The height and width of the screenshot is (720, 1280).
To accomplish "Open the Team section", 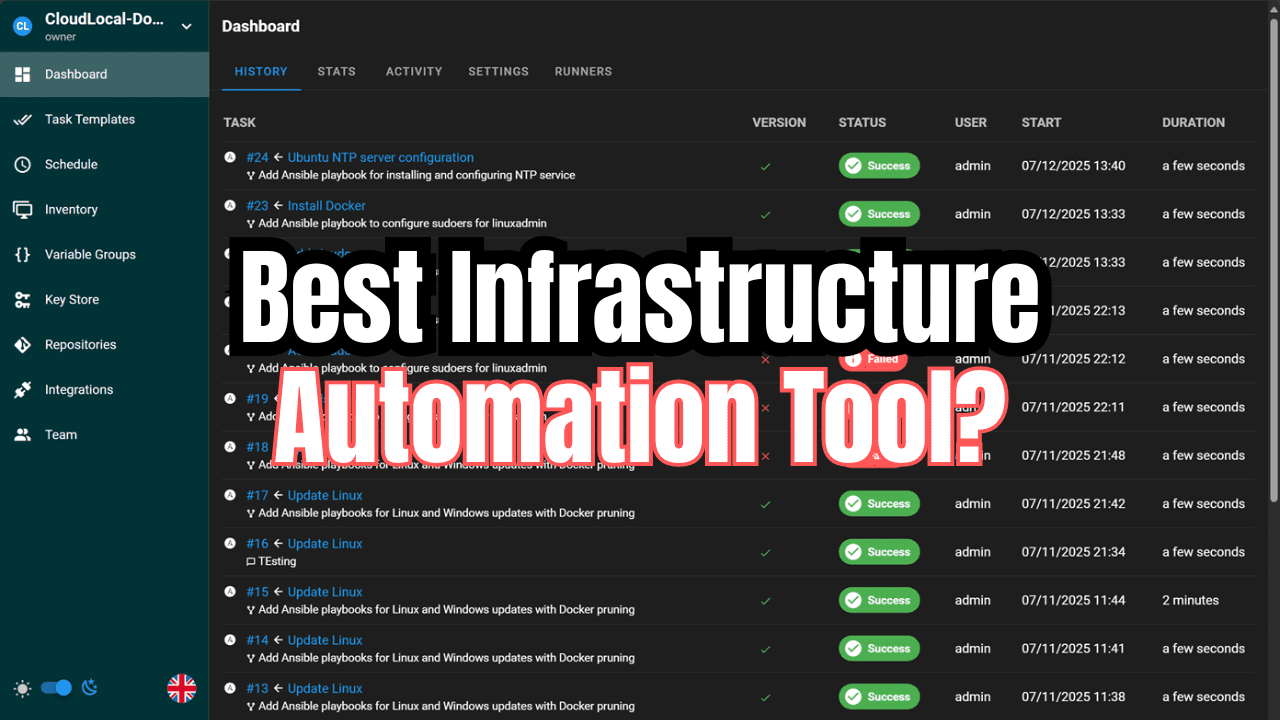I will (x=61, y=434).
